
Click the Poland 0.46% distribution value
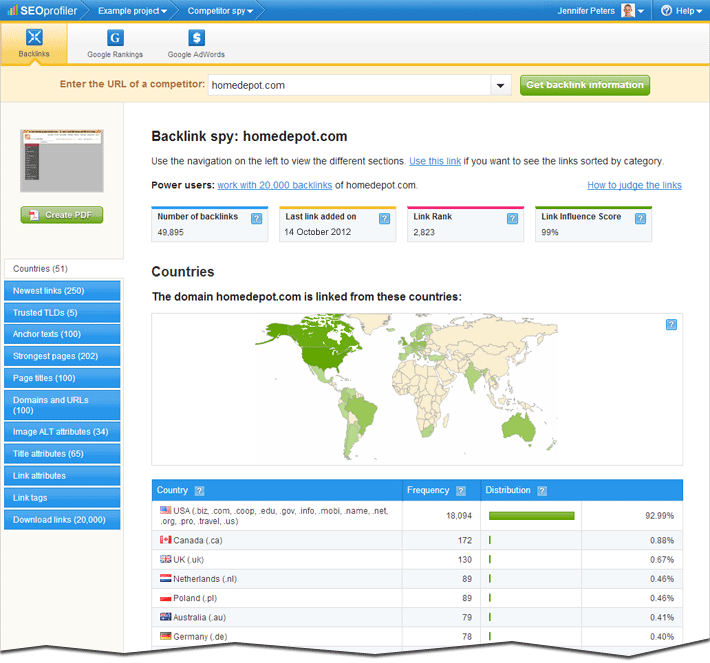coord(662,598)
